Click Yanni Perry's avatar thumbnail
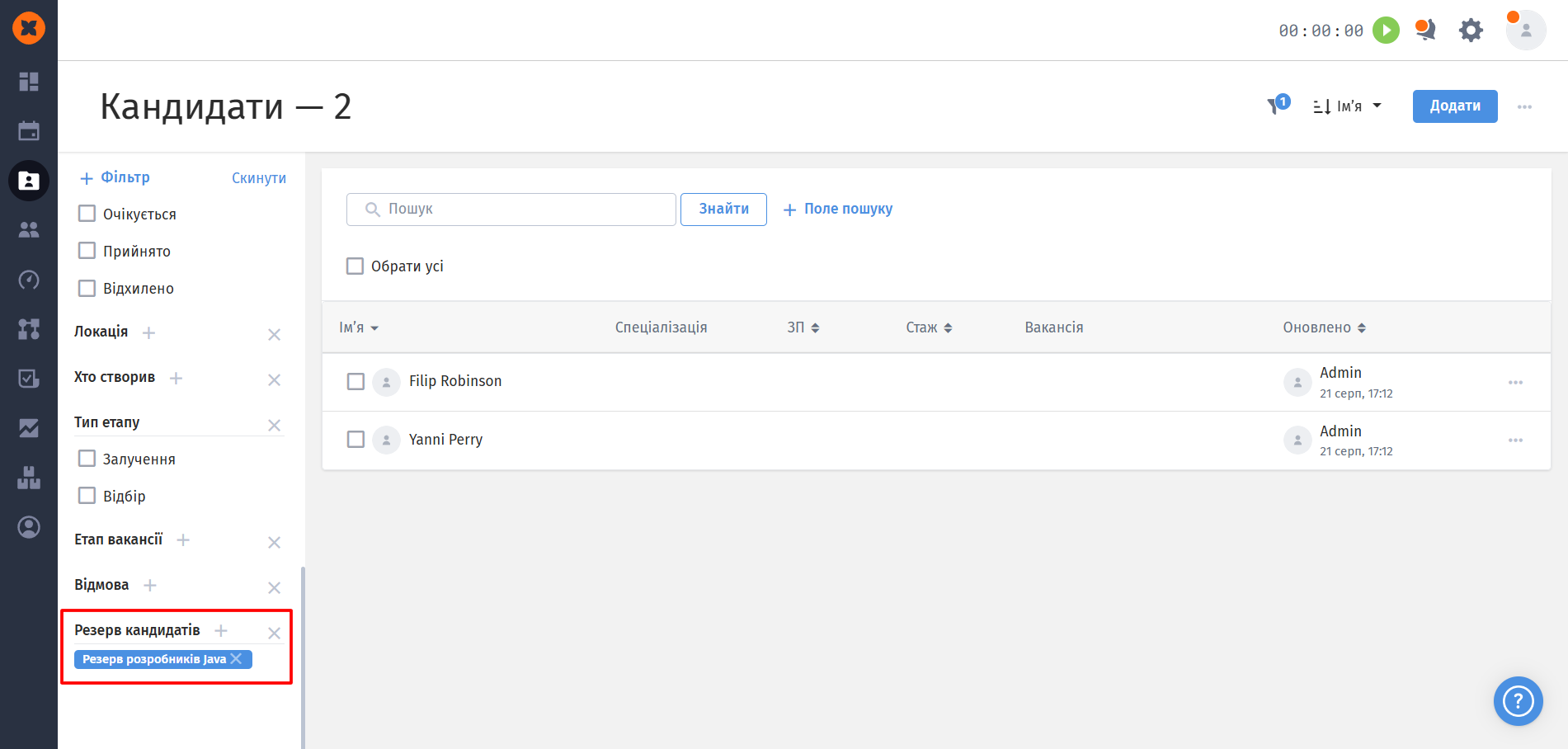The height and width of the screenshot is (749, 1568). coord(386,440)
